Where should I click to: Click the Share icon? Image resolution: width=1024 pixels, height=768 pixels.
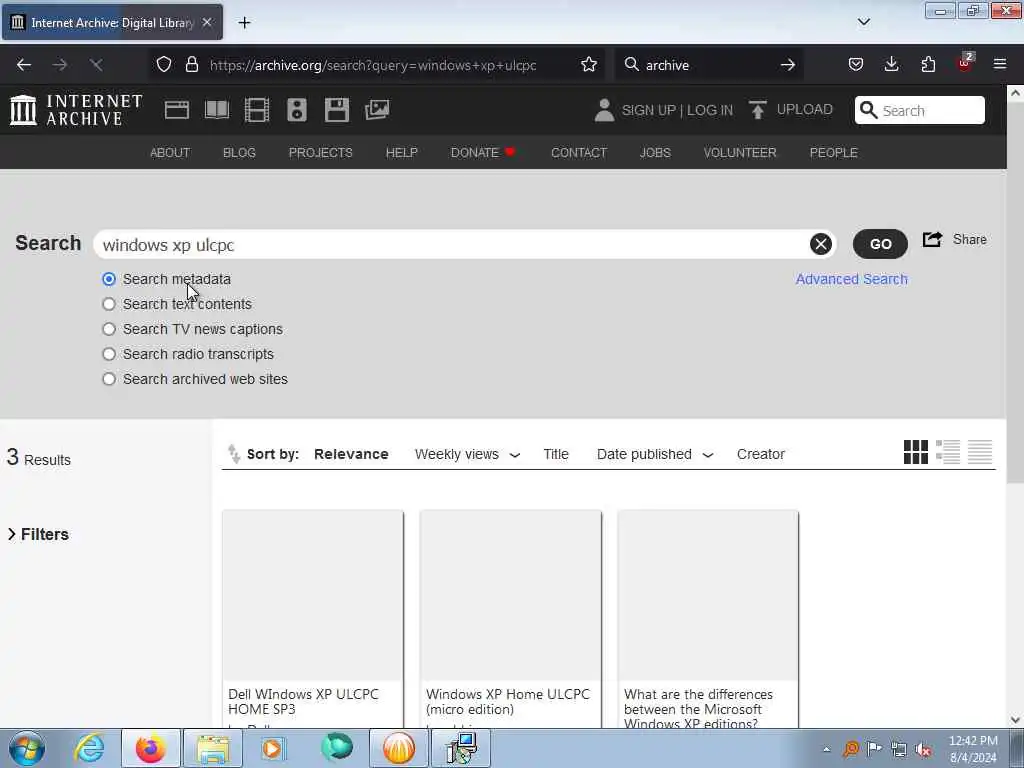(x=933, y=240)
